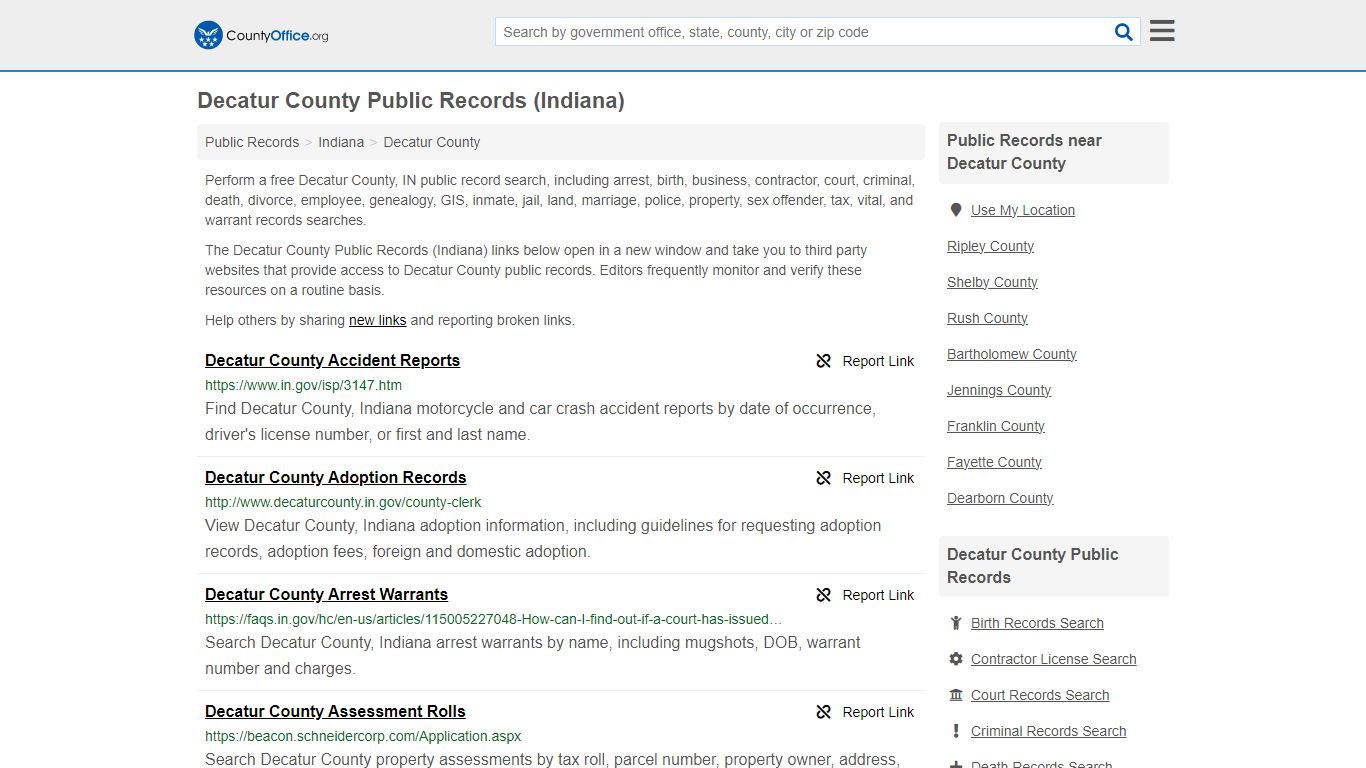The width and height of the screenshot is (1366, 768).
Task: Open Shelby County records
Action: 992,282
